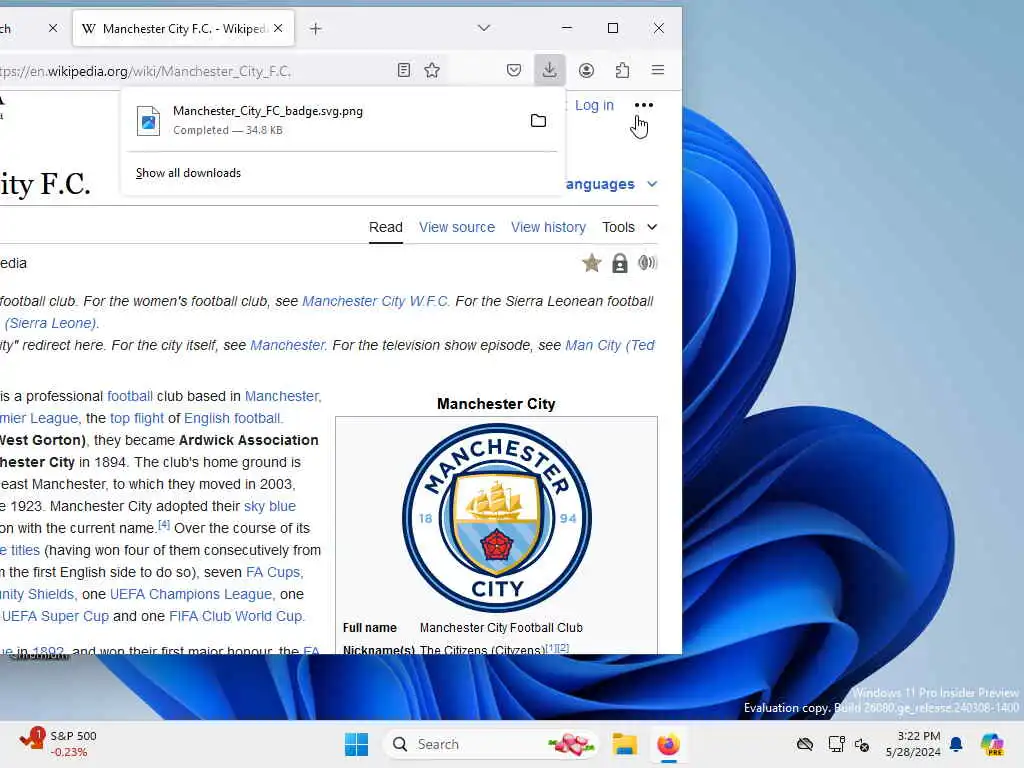
Task: Follow the English football link
Action: point(232,418)
